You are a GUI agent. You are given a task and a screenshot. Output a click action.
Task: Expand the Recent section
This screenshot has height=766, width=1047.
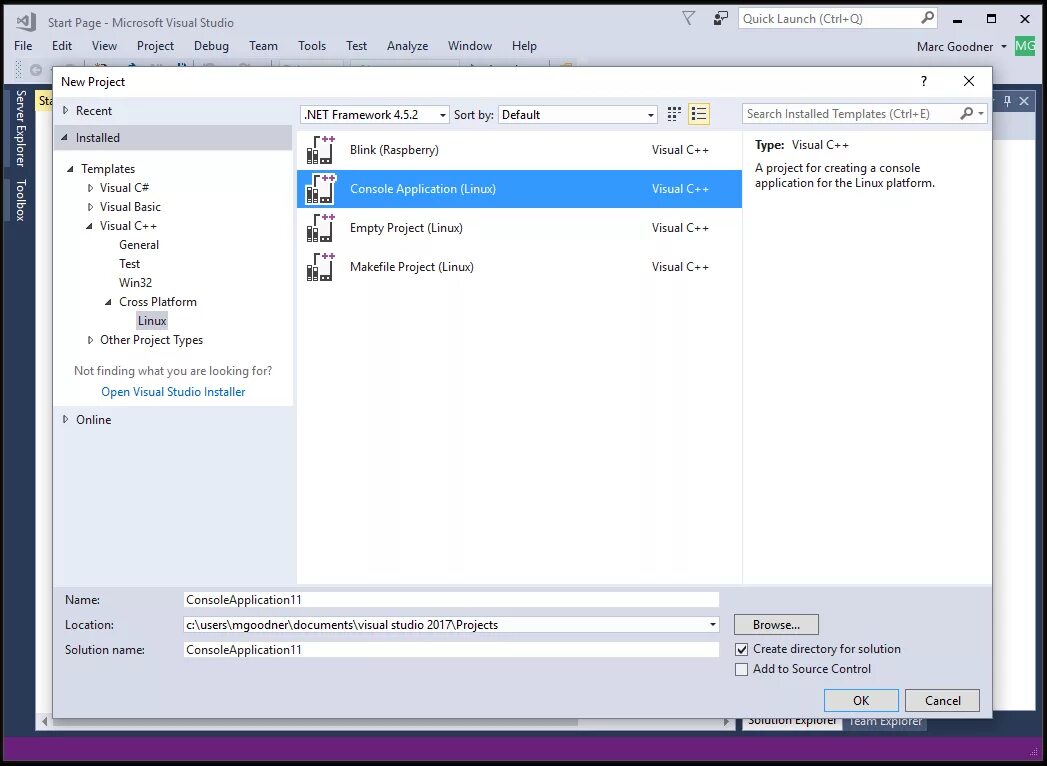65,110
